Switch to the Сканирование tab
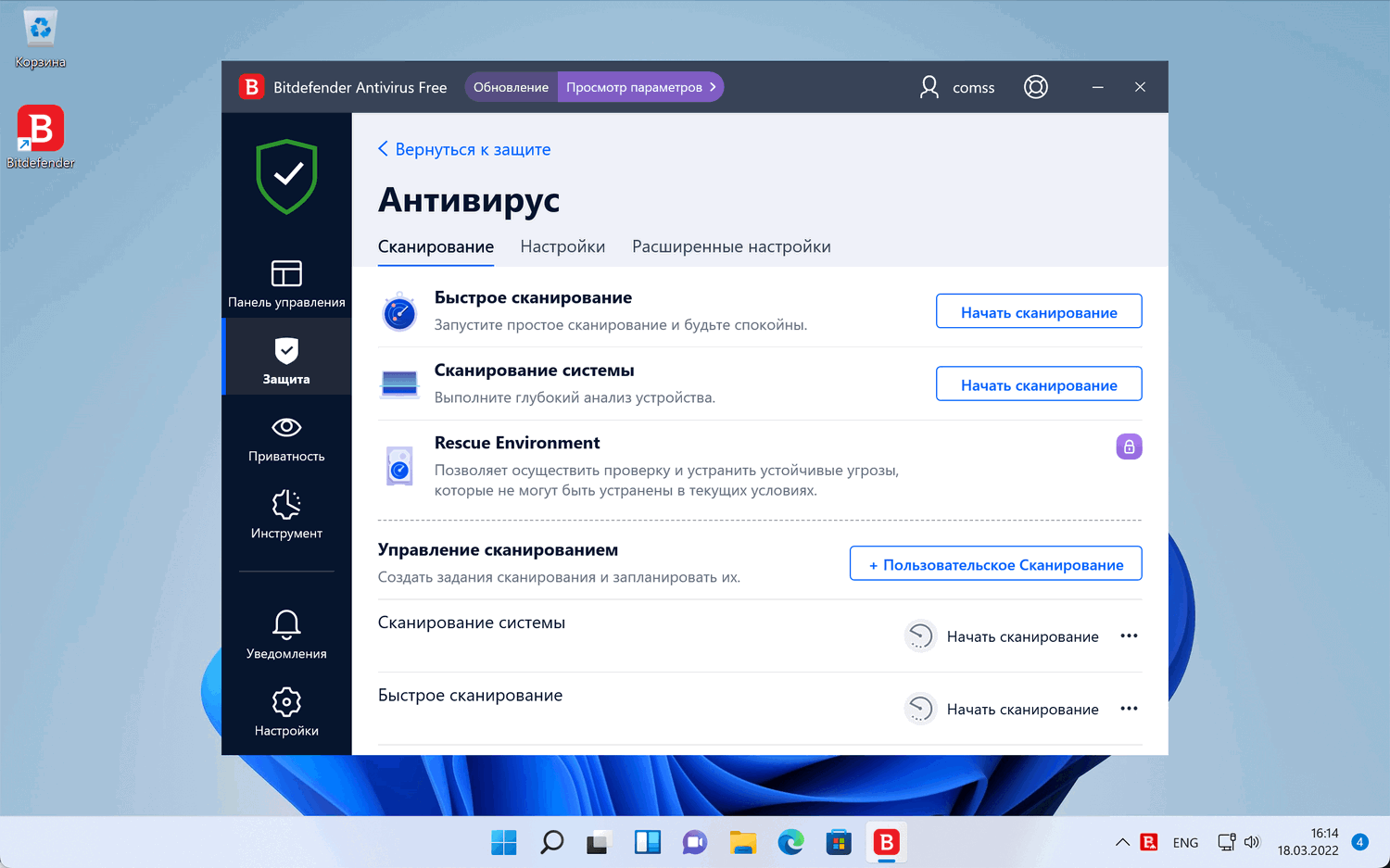 coord(436,246)
